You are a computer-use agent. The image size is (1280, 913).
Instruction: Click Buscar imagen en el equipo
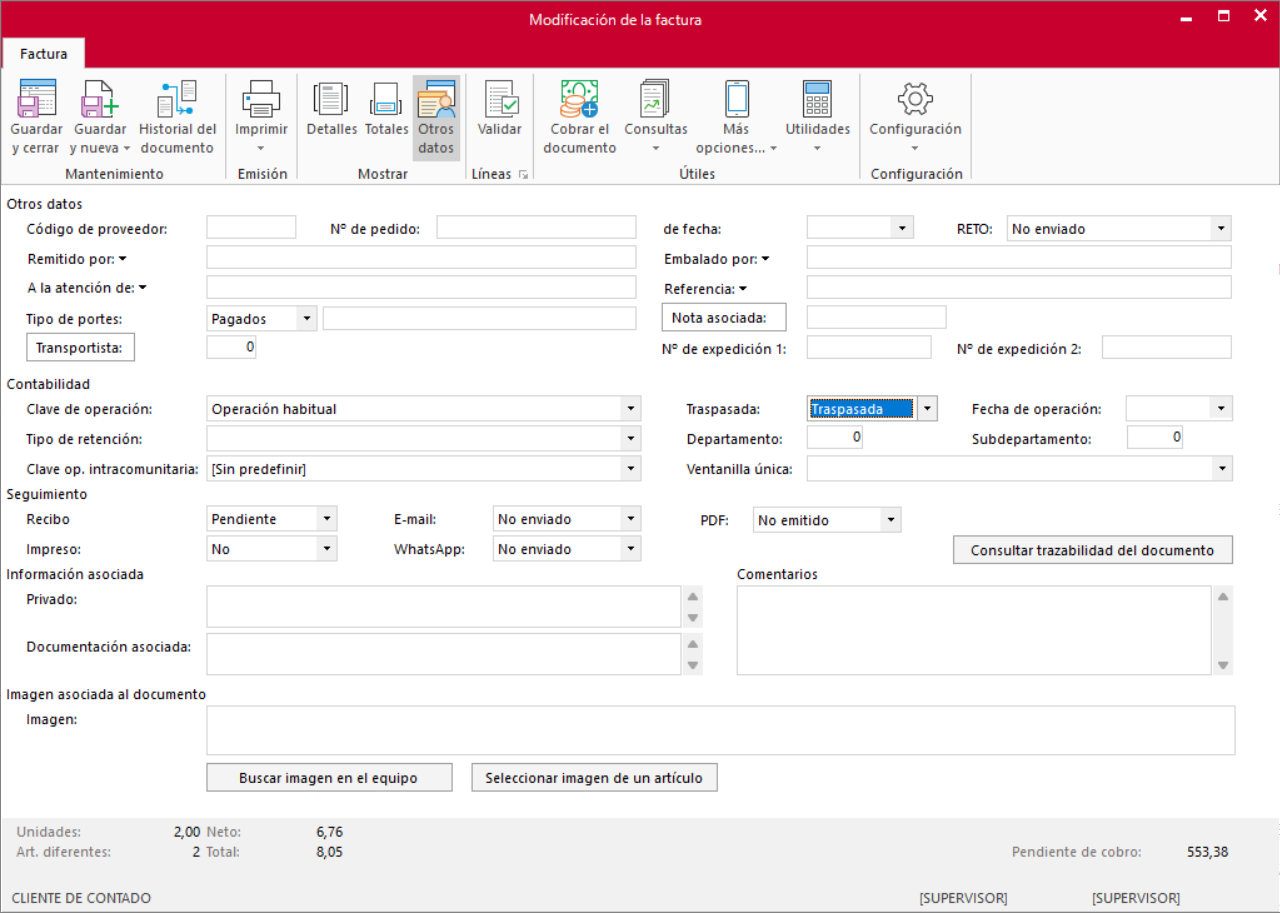[328, 777]
